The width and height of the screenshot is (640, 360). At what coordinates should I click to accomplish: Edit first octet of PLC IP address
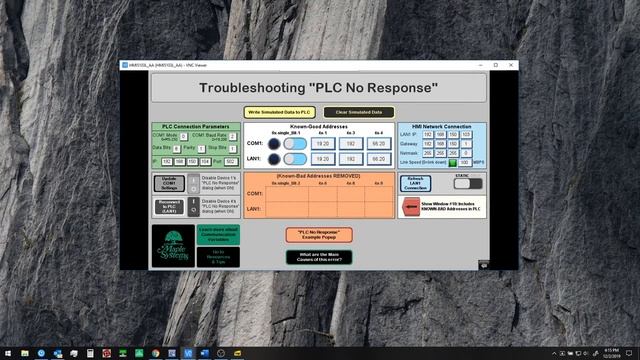point(167,162)
